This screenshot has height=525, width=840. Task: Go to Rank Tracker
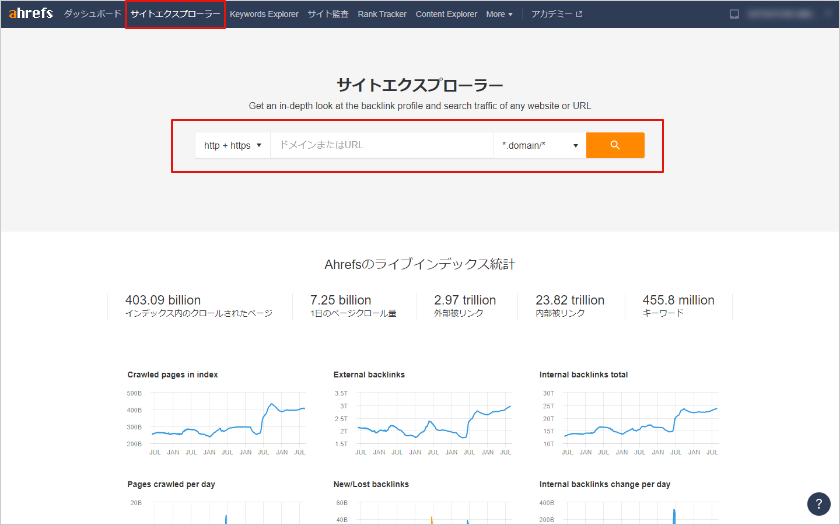coord(382,14)
